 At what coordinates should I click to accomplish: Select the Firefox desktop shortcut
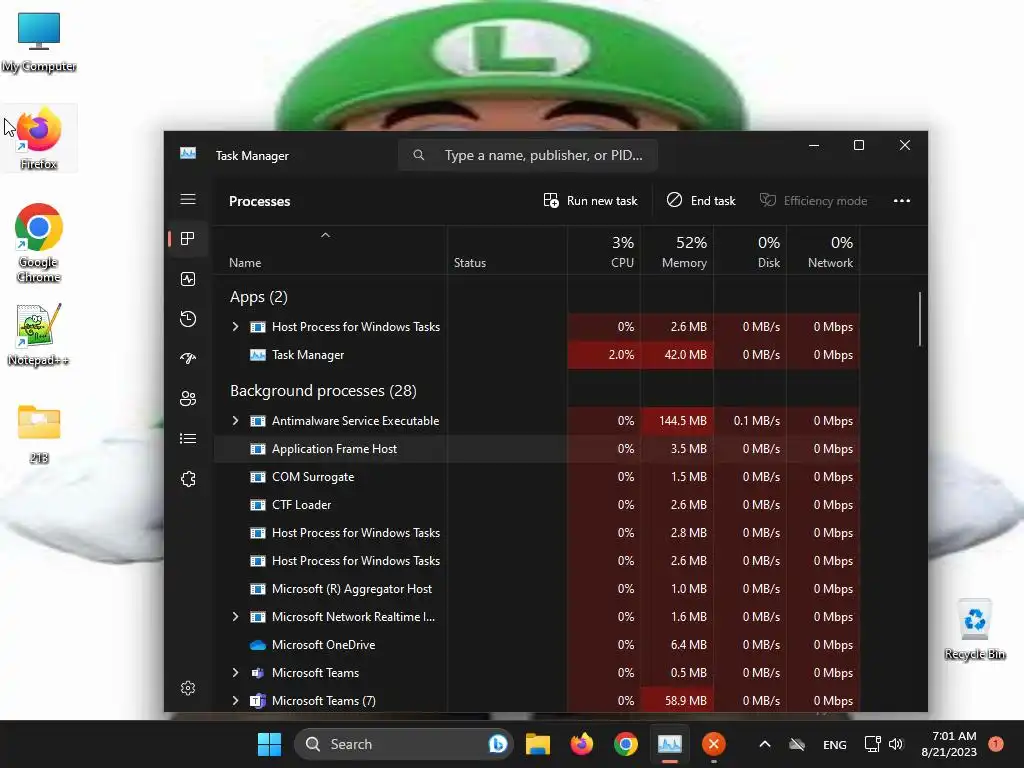[39, 139]
